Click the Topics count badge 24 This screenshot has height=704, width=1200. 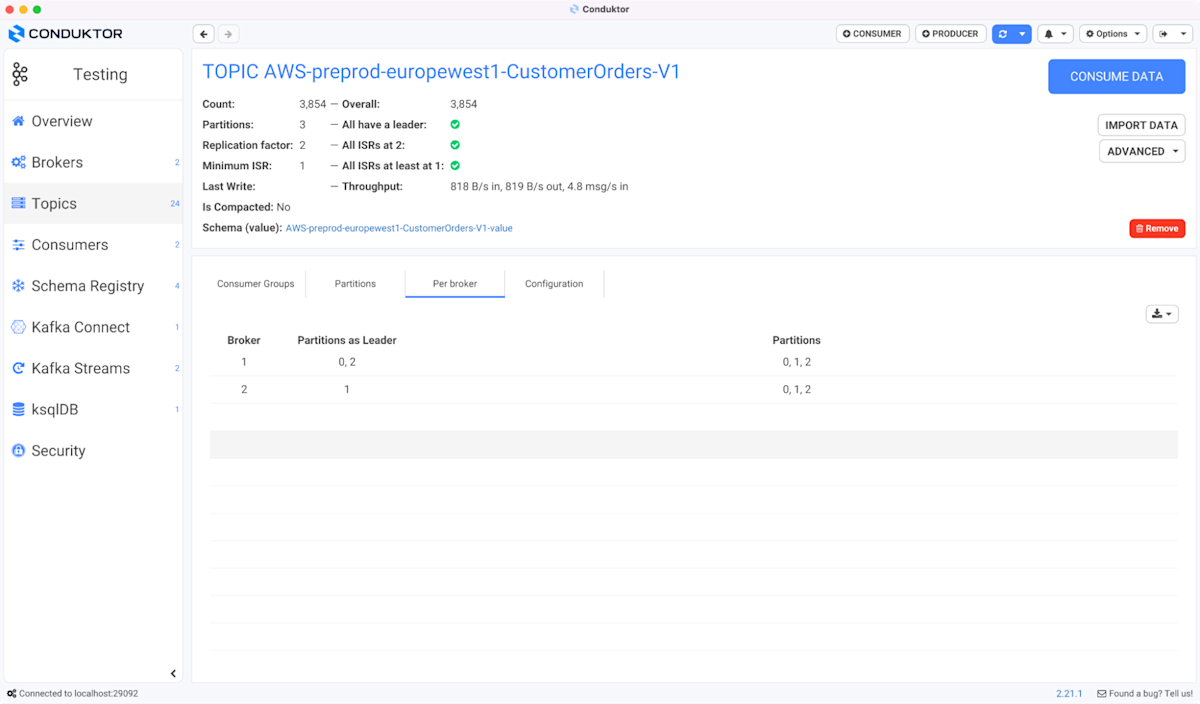pos(175,203)
